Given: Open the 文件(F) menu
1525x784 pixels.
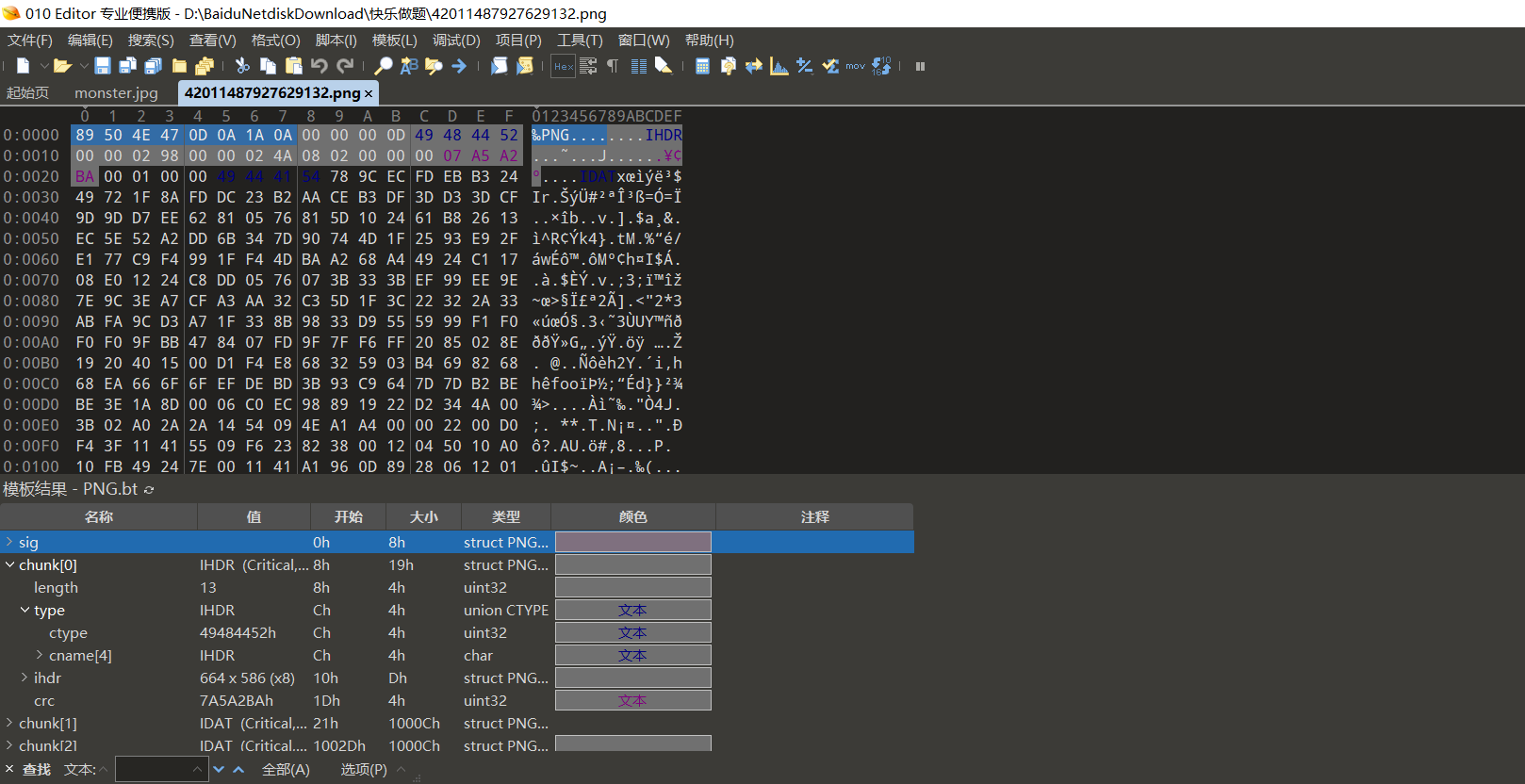Looking at the screenshot, I should point(30,41).
